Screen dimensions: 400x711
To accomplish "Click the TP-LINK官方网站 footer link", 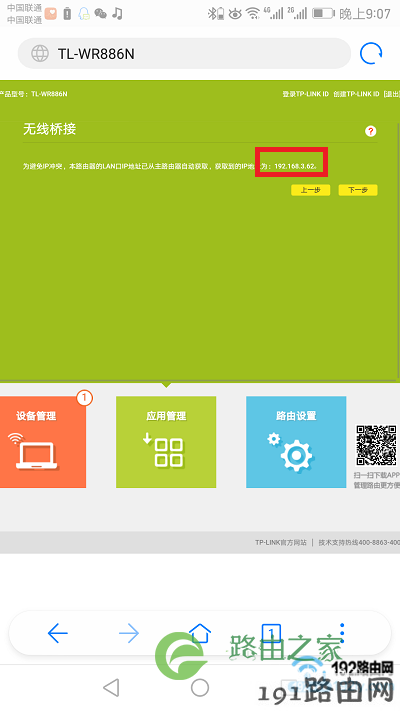I will coord(281,542).
